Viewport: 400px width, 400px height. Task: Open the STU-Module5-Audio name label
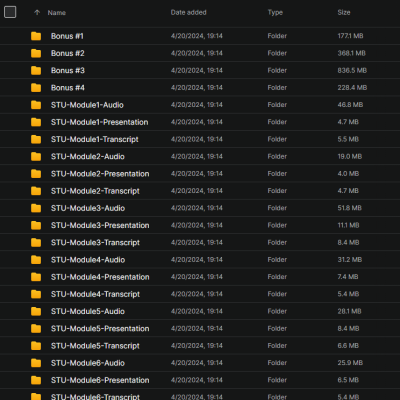pyautogui.click(x=88, y=311)
